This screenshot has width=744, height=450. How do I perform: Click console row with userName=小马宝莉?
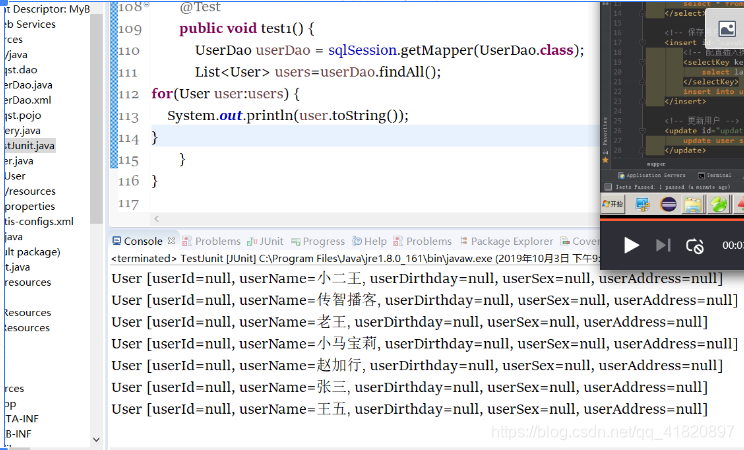(x=424, y=344)
